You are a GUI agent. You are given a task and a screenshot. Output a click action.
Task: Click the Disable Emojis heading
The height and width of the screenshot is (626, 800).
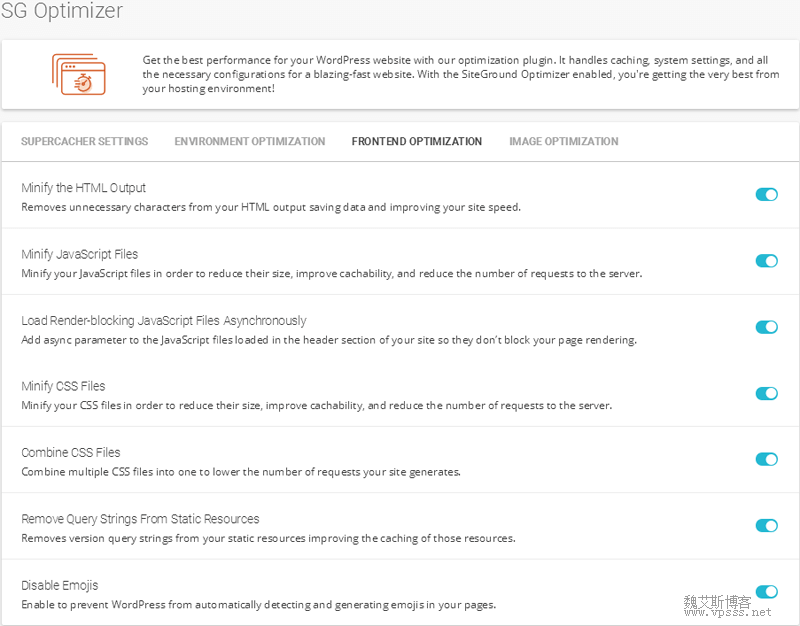coord(60,585)
